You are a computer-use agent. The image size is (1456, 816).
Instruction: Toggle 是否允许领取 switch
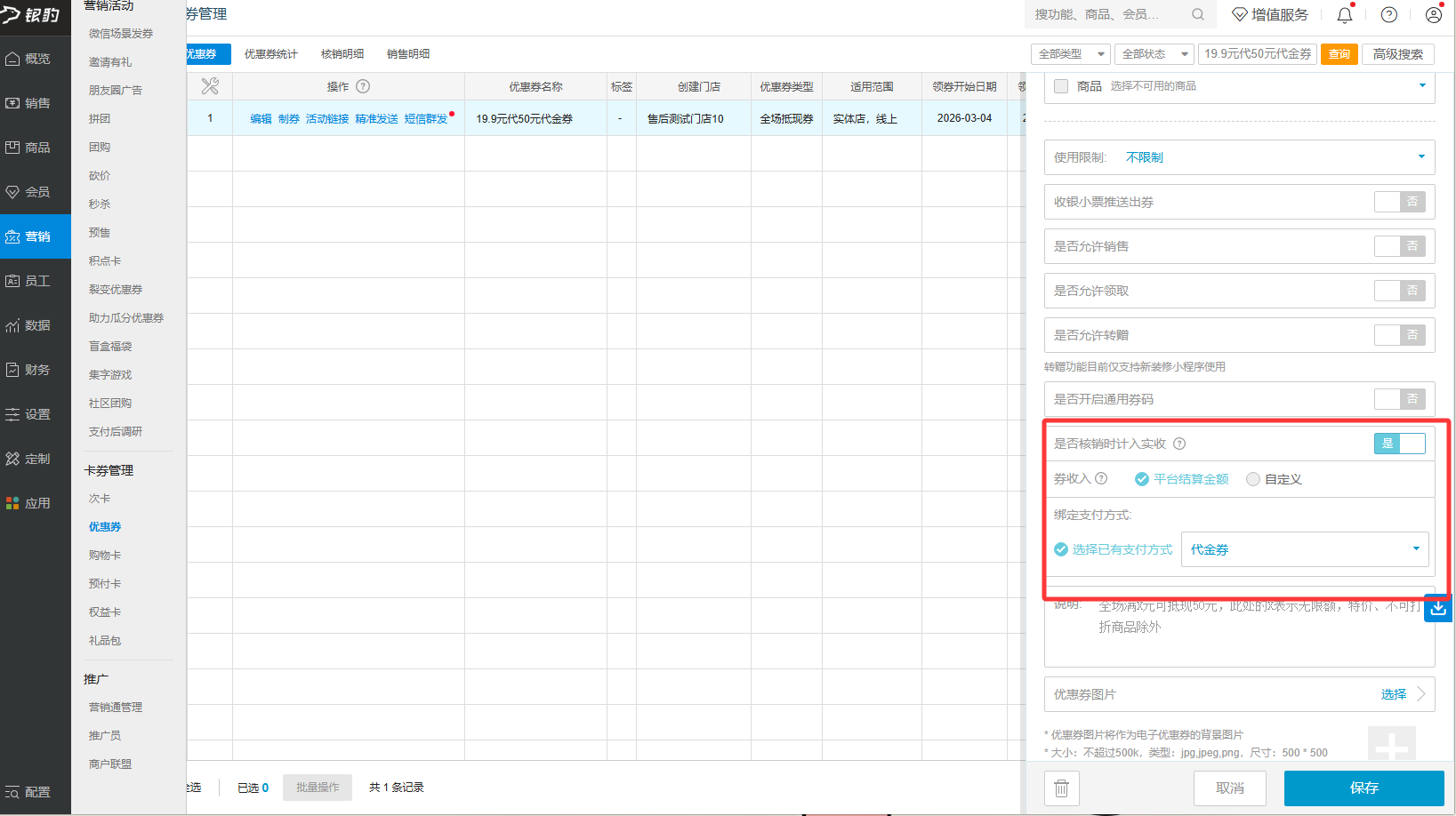click(x=1400, y=291)
